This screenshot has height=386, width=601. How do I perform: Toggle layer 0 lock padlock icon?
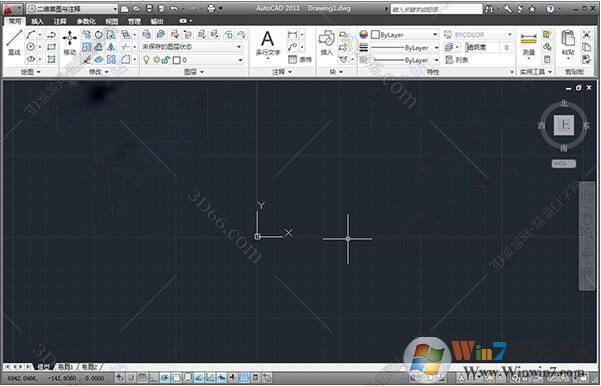point(166,60)
